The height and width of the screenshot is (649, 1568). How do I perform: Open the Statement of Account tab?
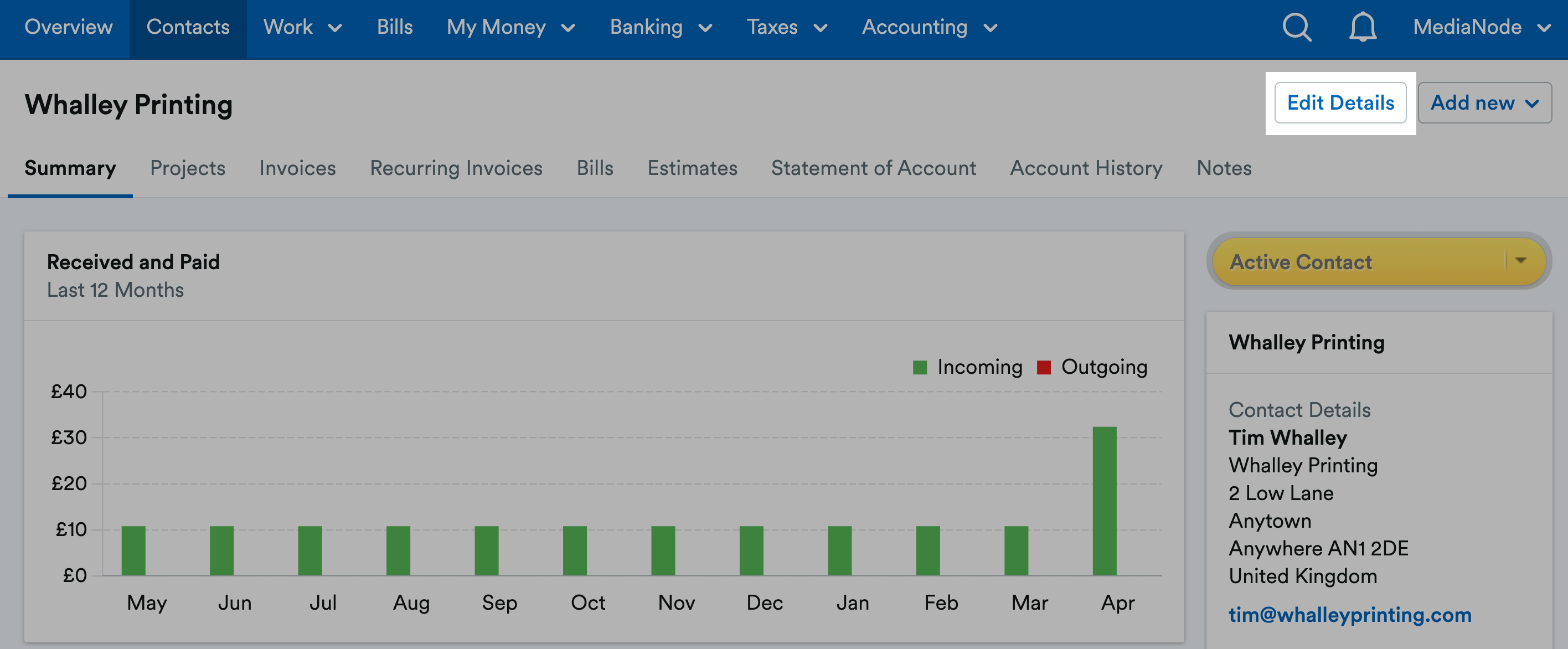pos(874,168)
